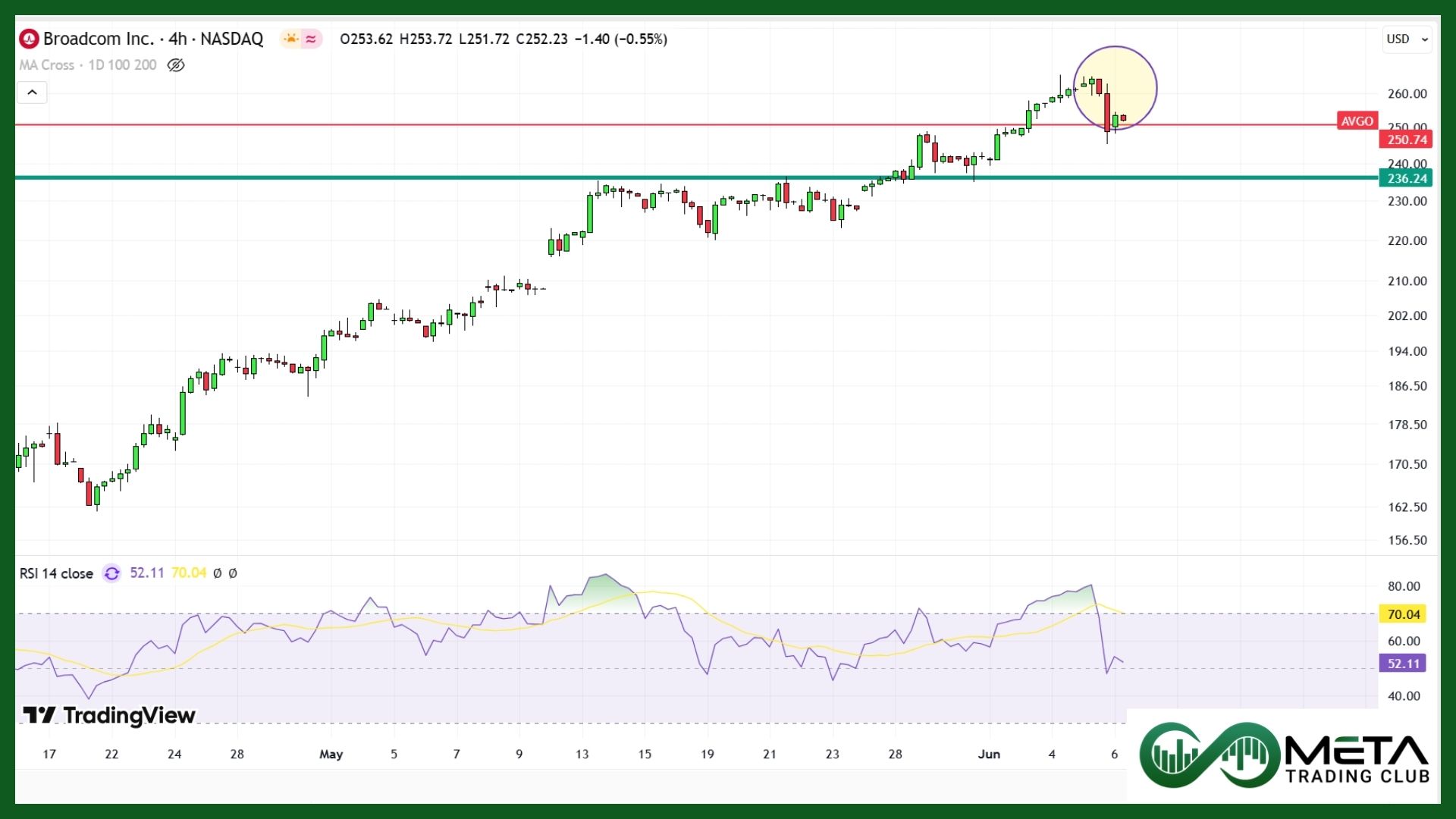Click the 236.24 green price label
1456x819 pixels.
[1407, 179]
